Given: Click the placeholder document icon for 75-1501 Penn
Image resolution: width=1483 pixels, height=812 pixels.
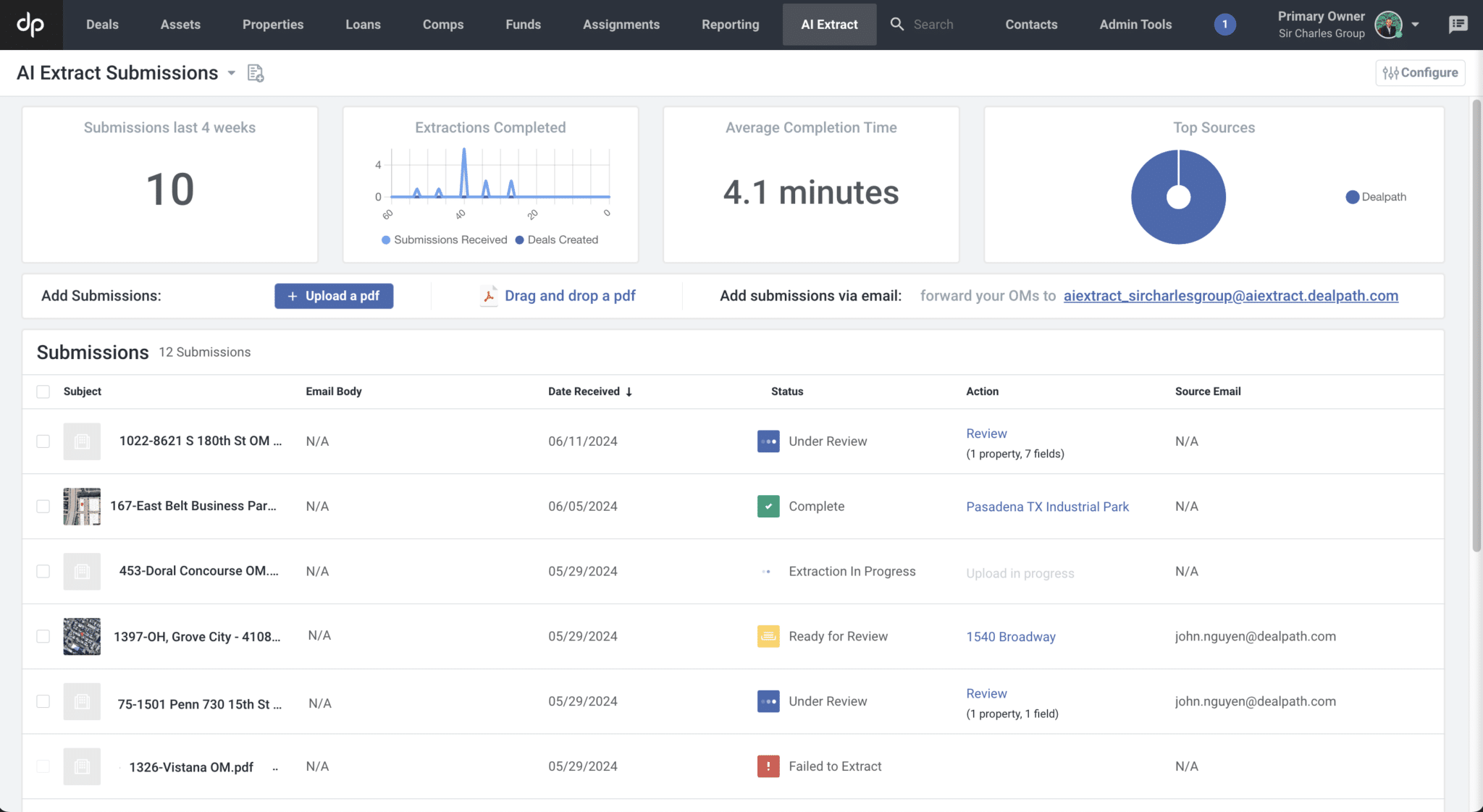Looking at the screenshot, I should pos(82,701).
